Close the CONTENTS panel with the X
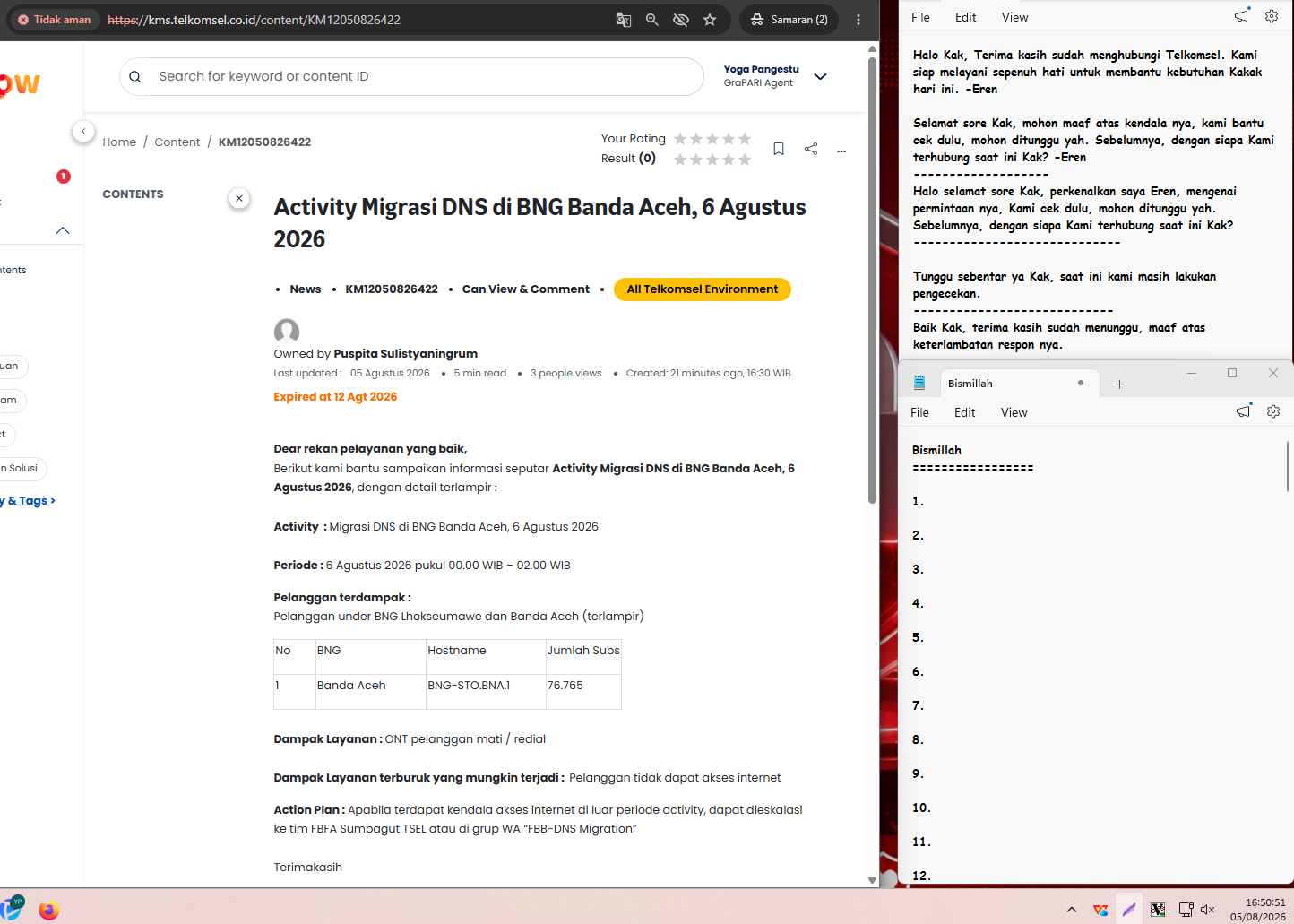Screen dimensions: 1294x924 [x=239, y=198]
